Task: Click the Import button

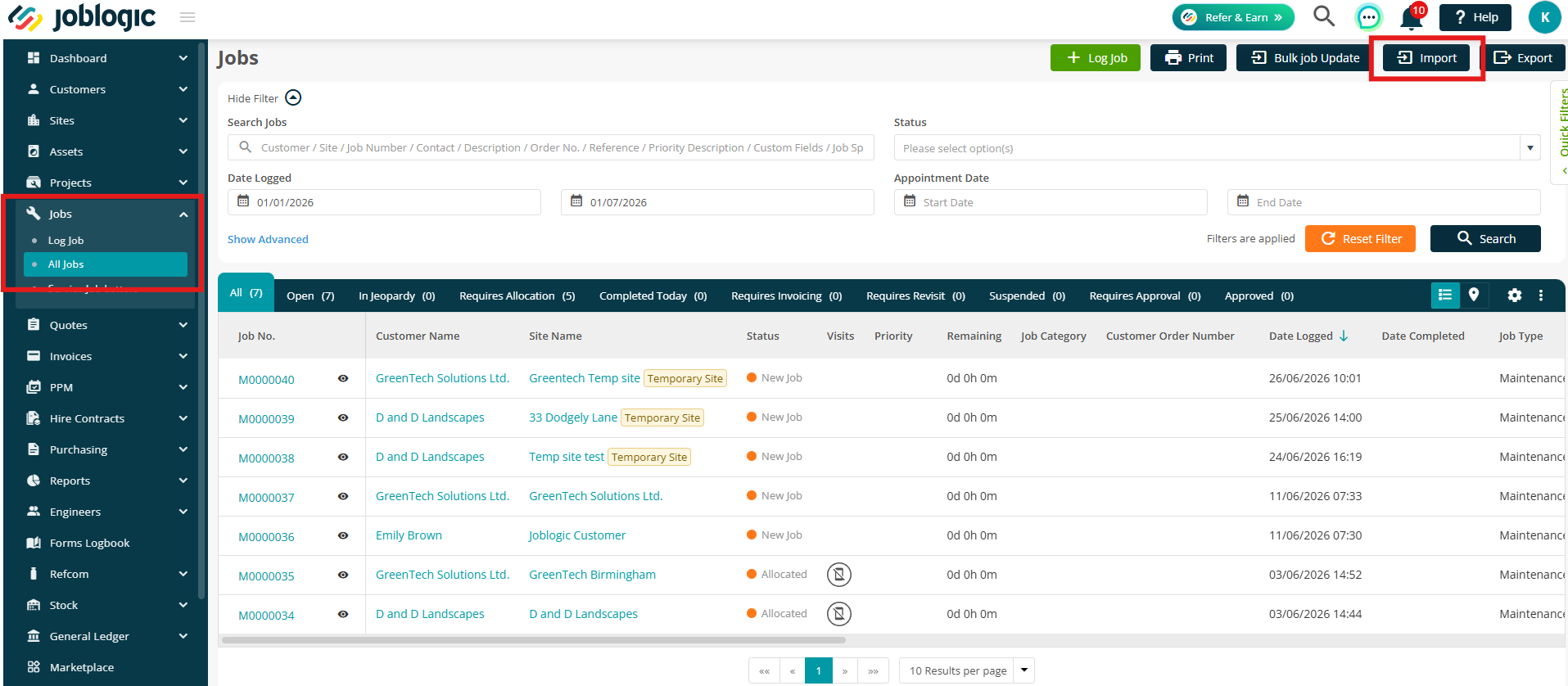Action: click(1426, 58)
